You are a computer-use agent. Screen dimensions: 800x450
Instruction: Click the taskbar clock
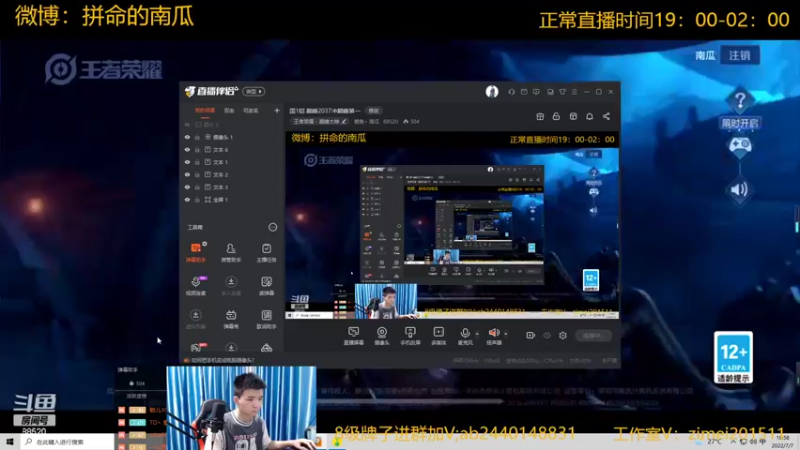[x=783, y=442]
